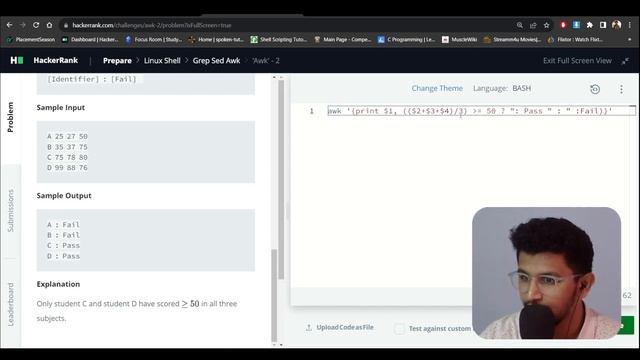The width and height of the screenshot is (640, 360).
Task: Click the scrollbar up arrow in problem panel
Action: pos(274,77)
